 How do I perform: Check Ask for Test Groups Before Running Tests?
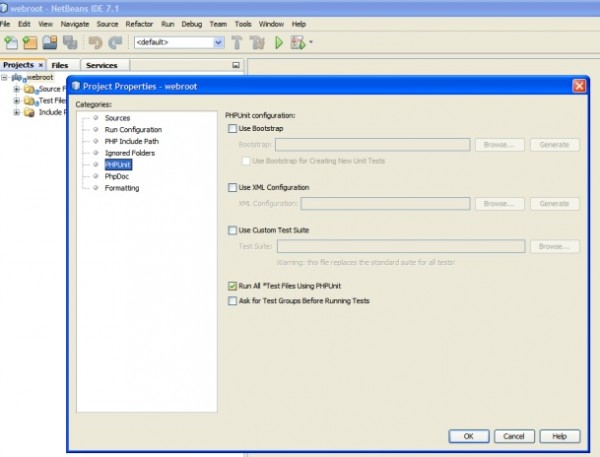click(x=232, y=301)
